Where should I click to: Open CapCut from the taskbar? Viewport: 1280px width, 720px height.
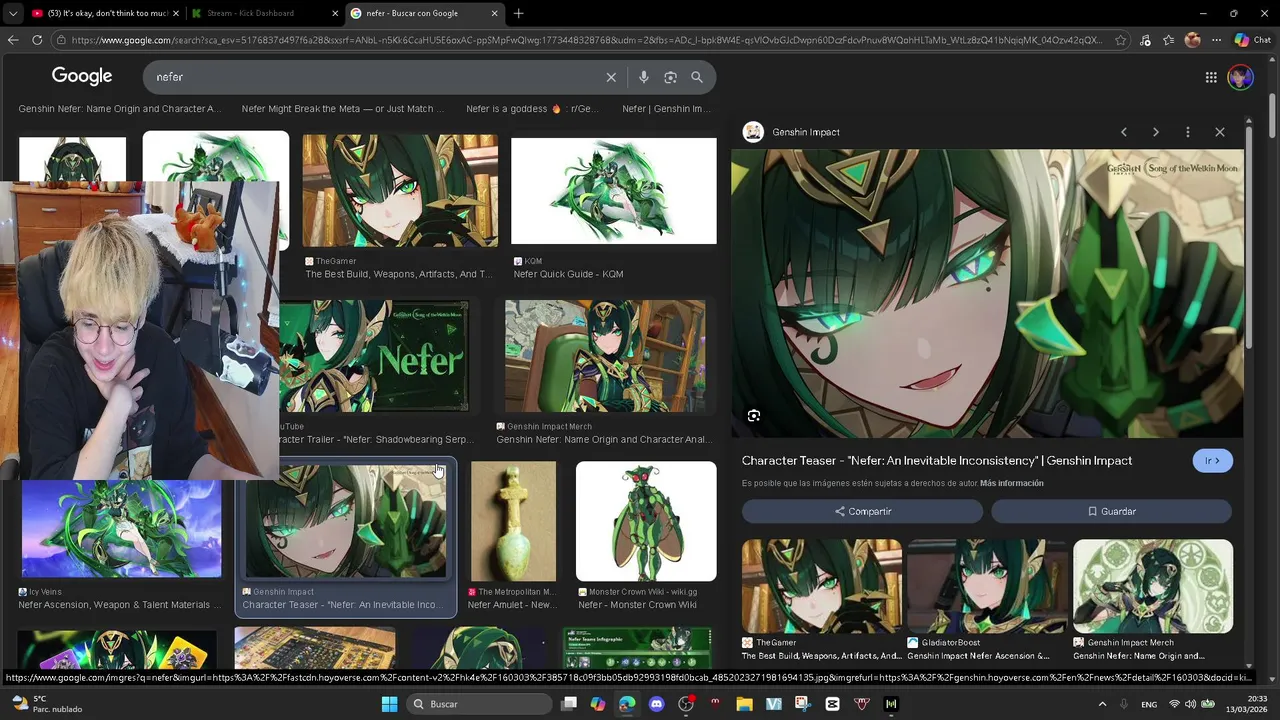pyautogui.click(x=832, y=704)
